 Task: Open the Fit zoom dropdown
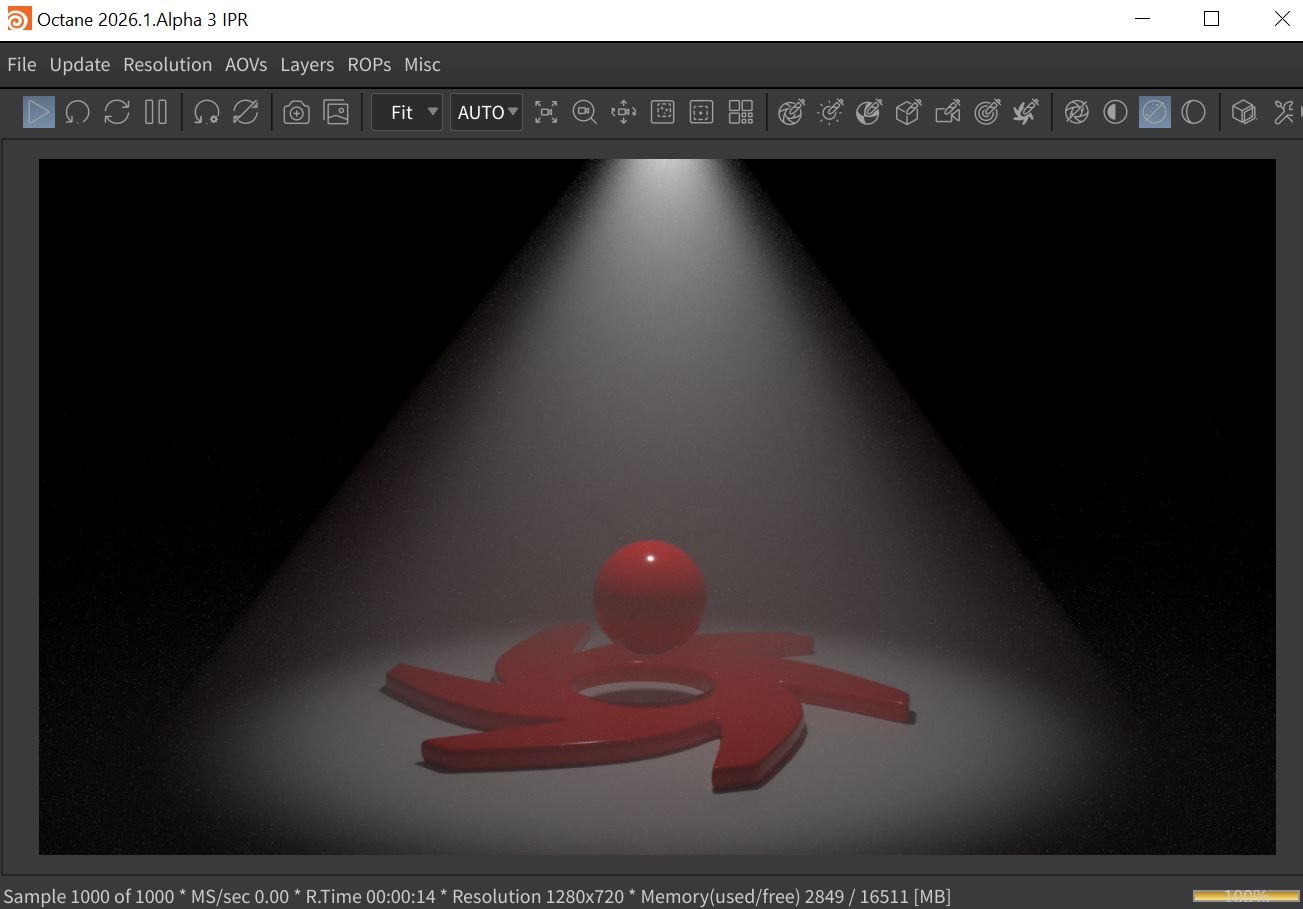[x=407, y=112]
